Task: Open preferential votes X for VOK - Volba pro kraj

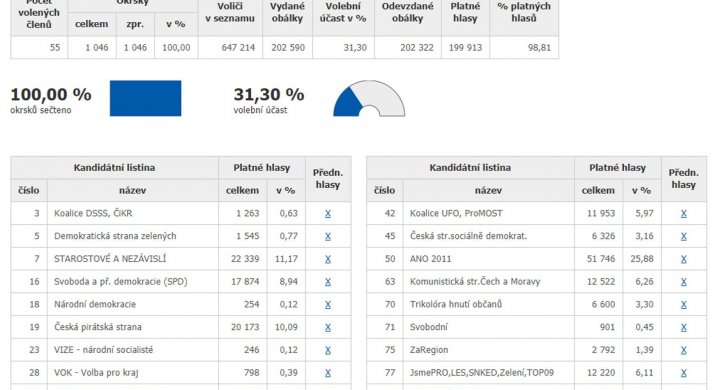Action: click(x=328, y=373)
